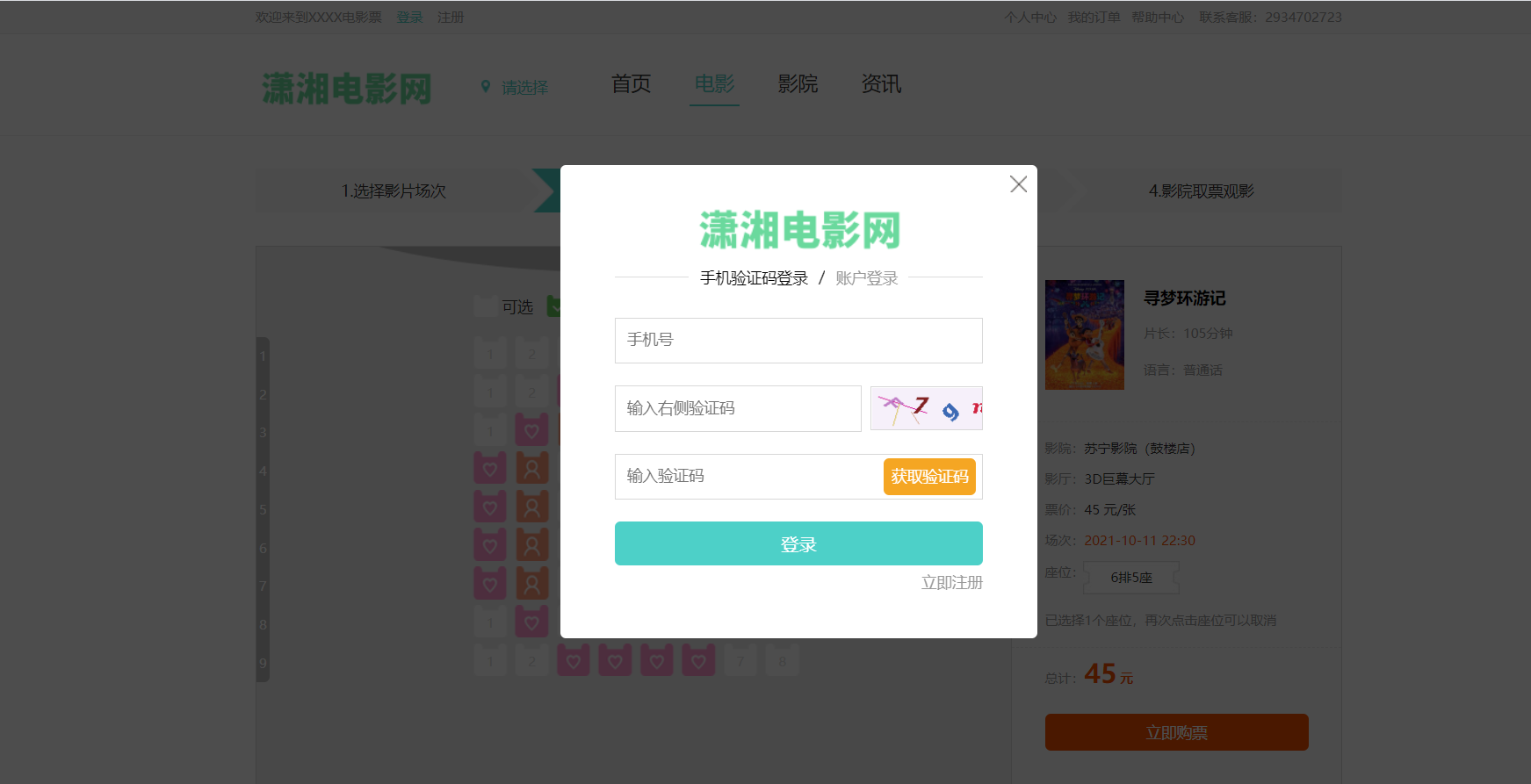Viewport: 1531px width, 784px height.
Task: Click the 可选 legend seat icon
Action: [x=485, y=306]
